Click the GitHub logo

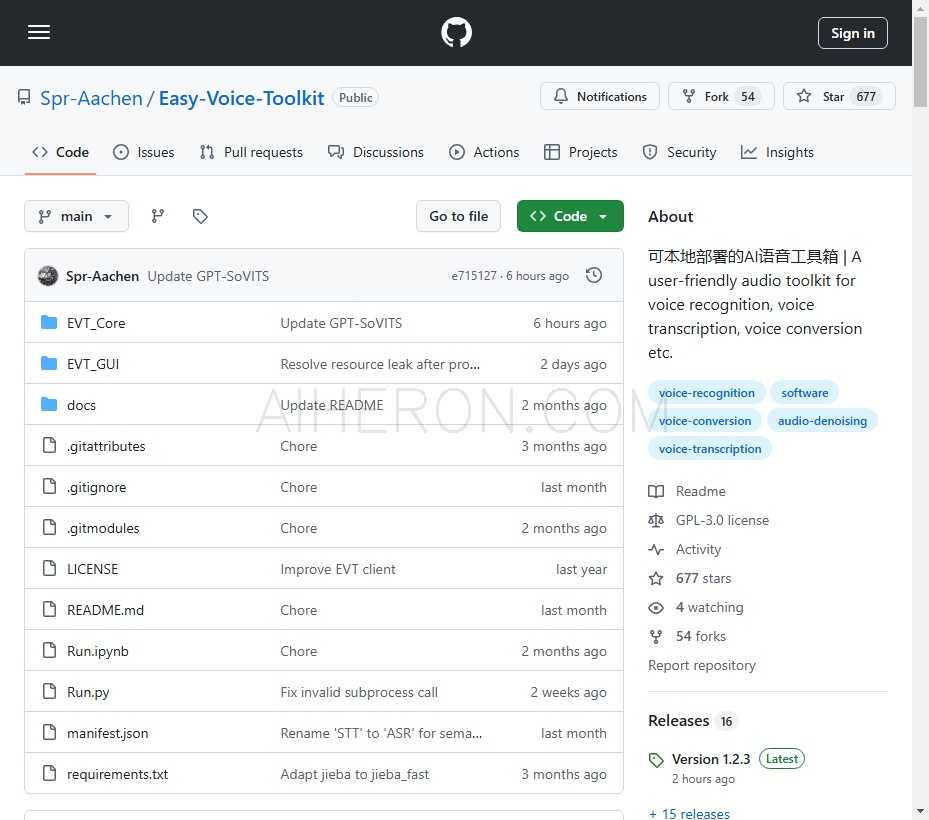pyautogui.click(x=456, y=33)
